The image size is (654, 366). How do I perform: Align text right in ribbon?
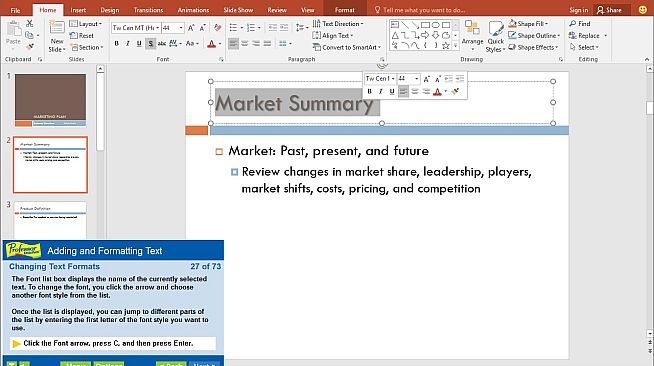256,43
